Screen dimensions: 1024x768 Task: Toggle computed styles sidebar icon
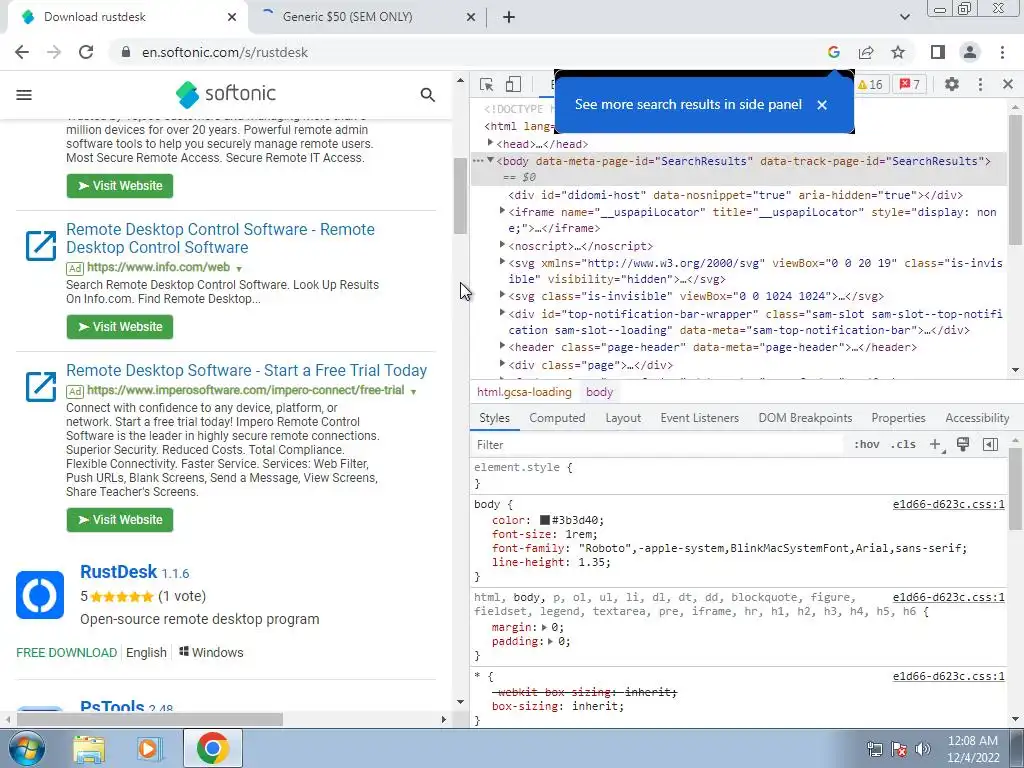tap(990, 445)
